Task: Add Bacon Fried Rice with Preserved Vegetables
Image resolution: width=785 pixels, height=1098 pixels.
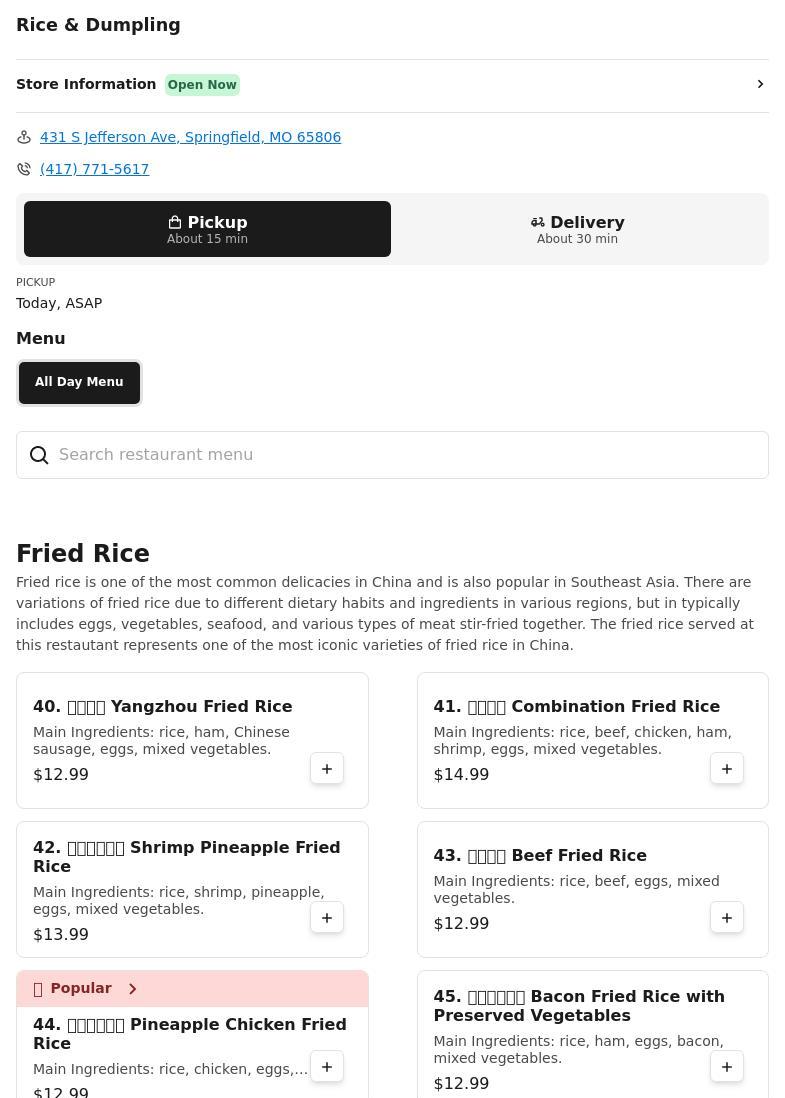Action: tap(727, 1067)
